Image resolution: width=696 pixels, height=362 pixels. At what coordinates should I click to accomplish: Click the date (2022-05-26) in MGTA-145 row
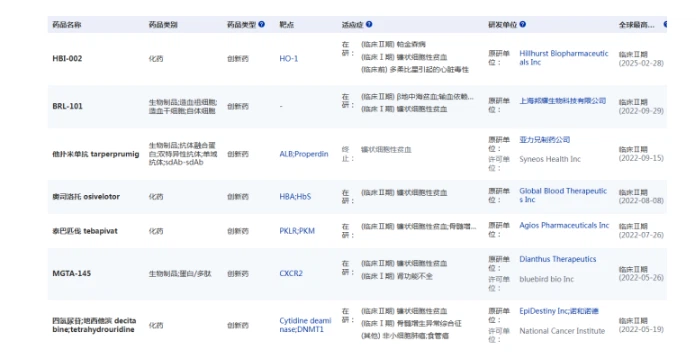pyautogui.click(x=641, y=278)
